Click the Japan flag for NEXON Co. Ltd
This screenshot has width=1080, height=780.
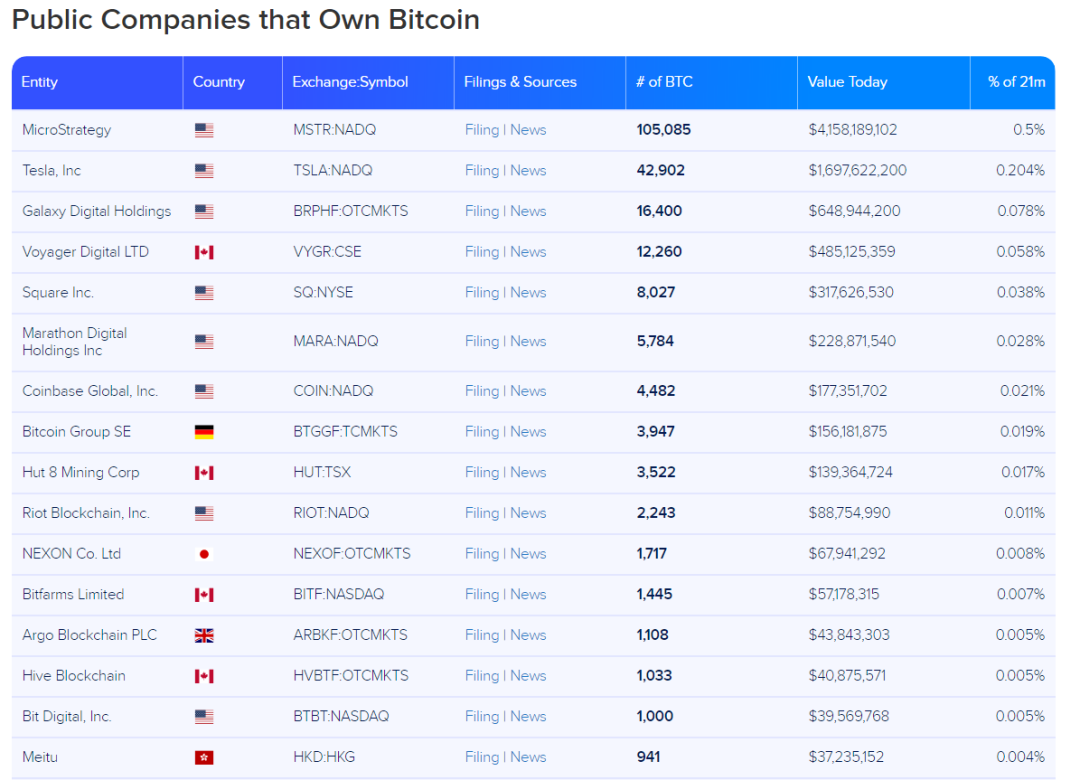coord(204,554)
